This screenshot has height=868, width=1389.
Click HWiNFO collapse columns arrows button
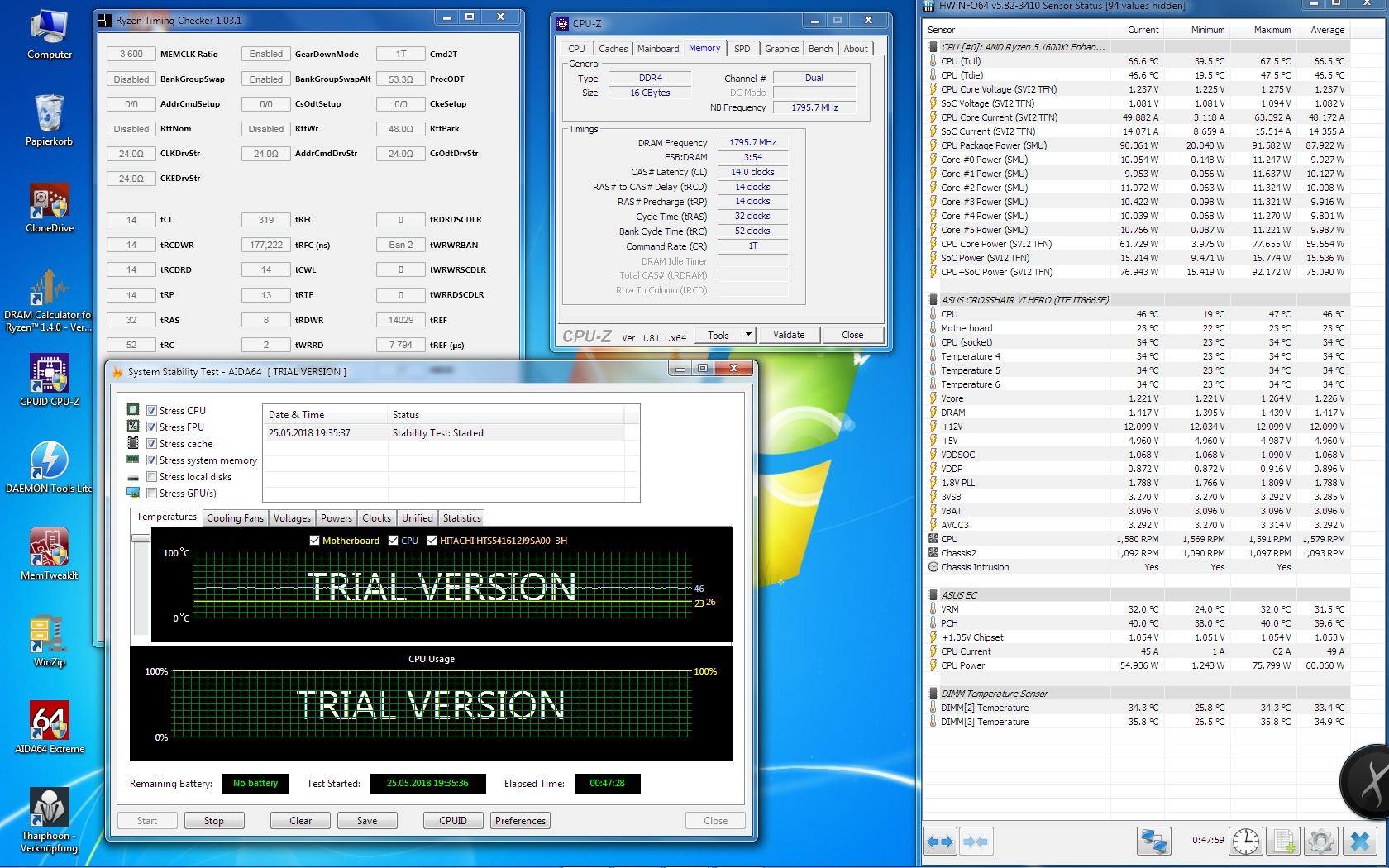976,842
